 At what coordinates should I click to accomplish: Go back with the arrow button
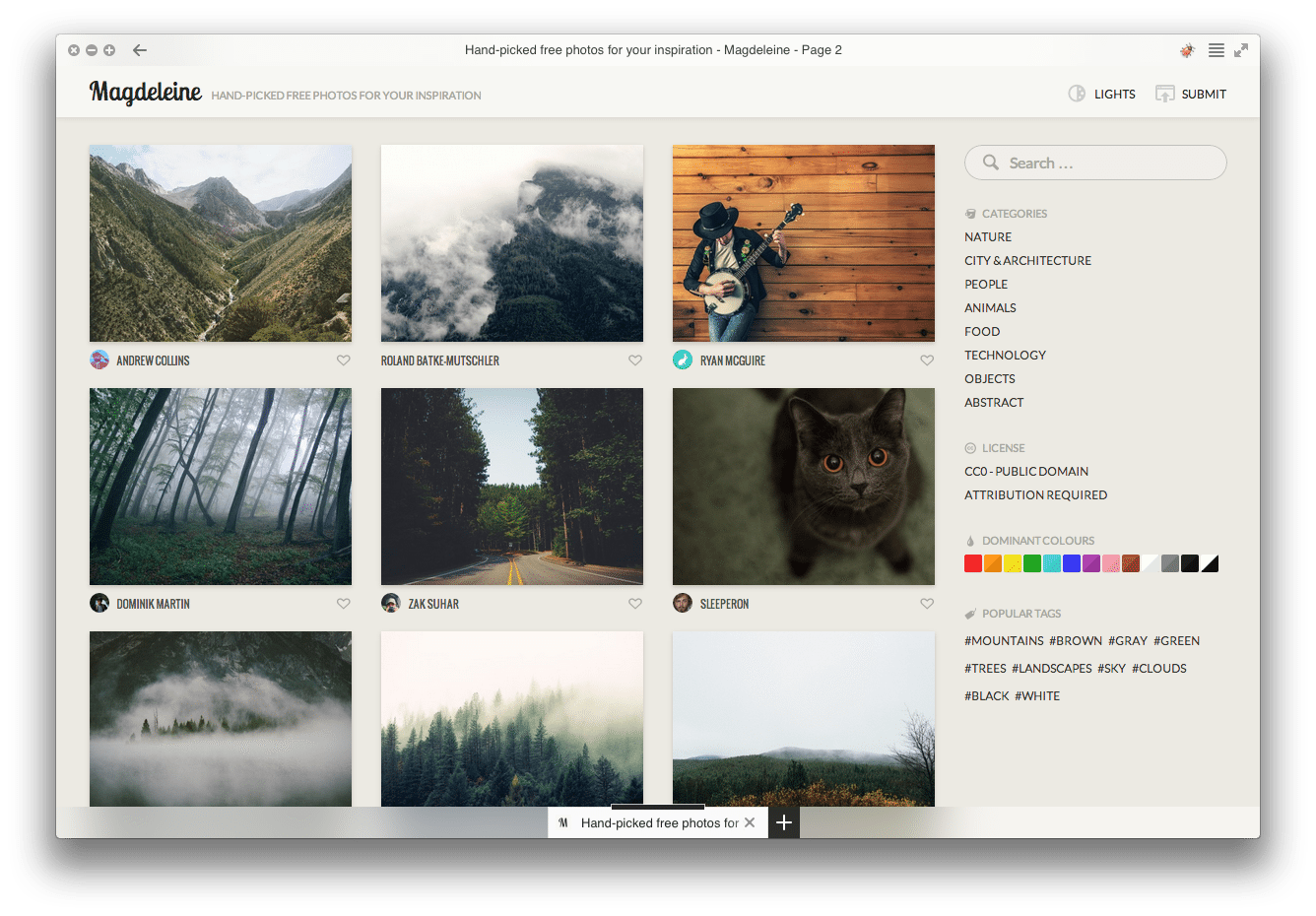(x=140, y=50)
